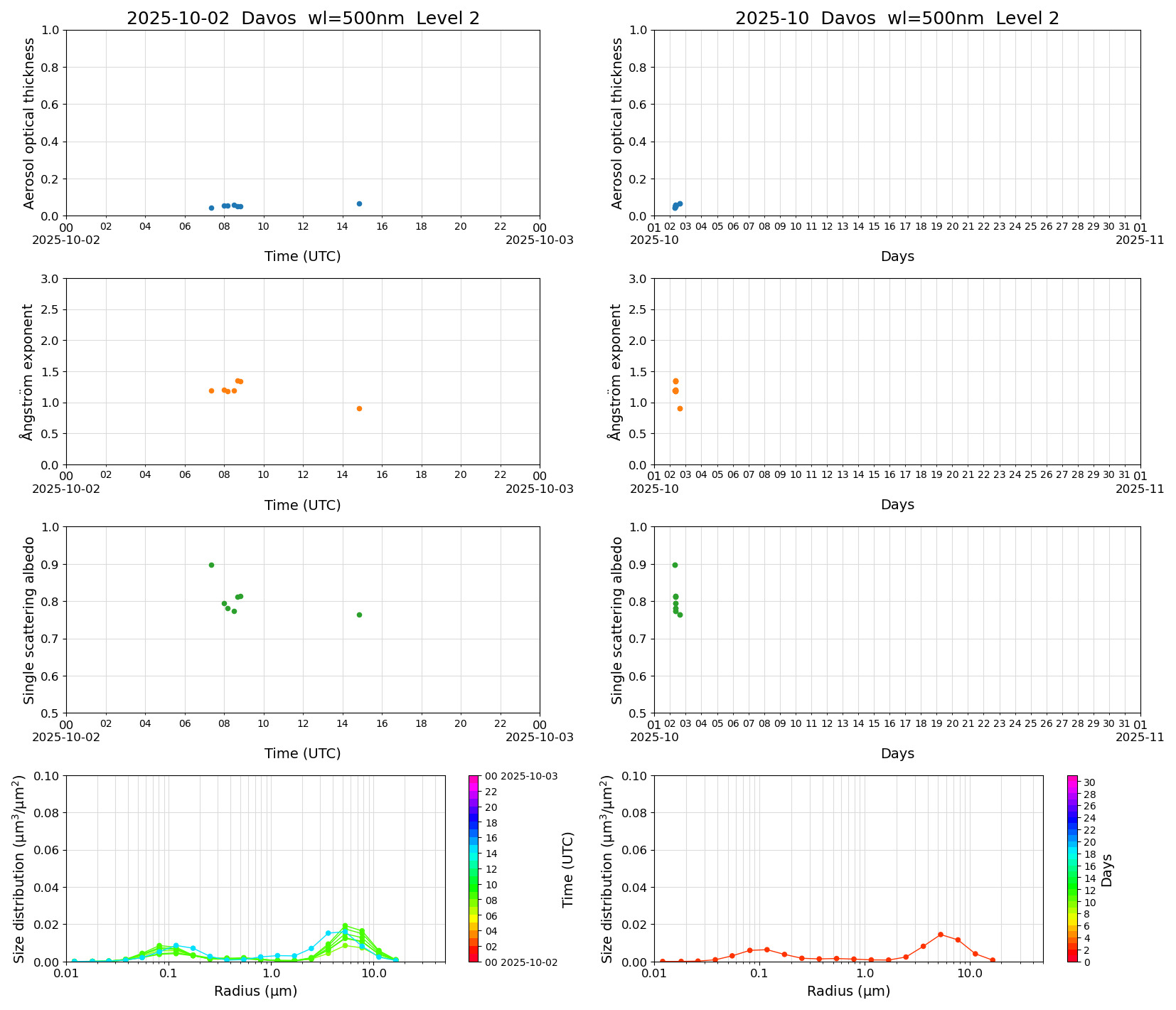Select isolated afternoon point in daily aerosol optical thickness
This screenshot has width=1176, height=1010.
pyautogui.click(x=359, y=203)
